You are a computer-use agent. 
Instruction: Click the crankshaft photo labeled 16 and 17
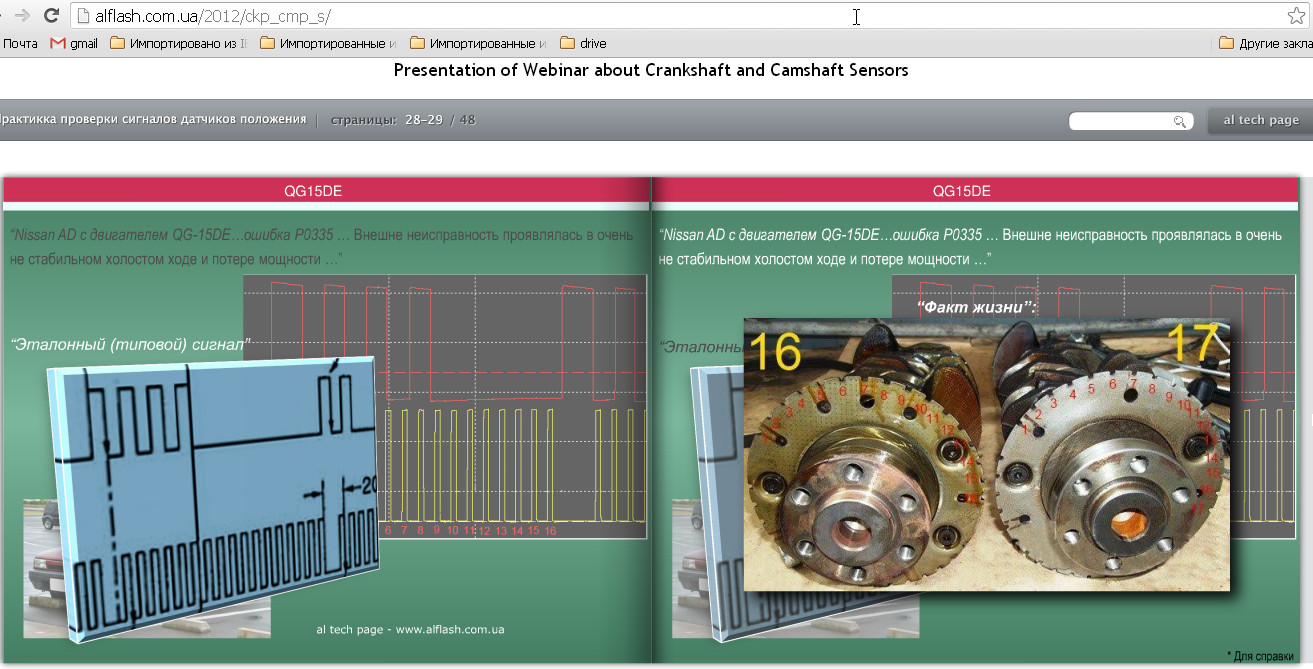[x=986, y=455]
